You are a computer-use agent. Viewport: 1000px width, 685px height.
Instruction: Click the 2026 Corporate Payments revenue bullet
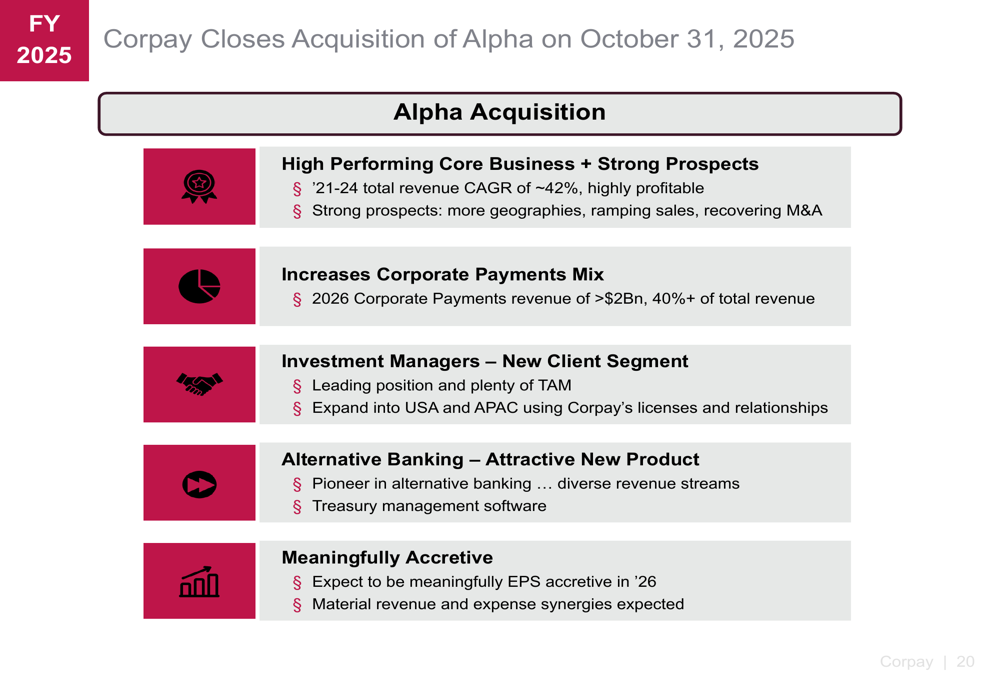click(x=563, y=299)
